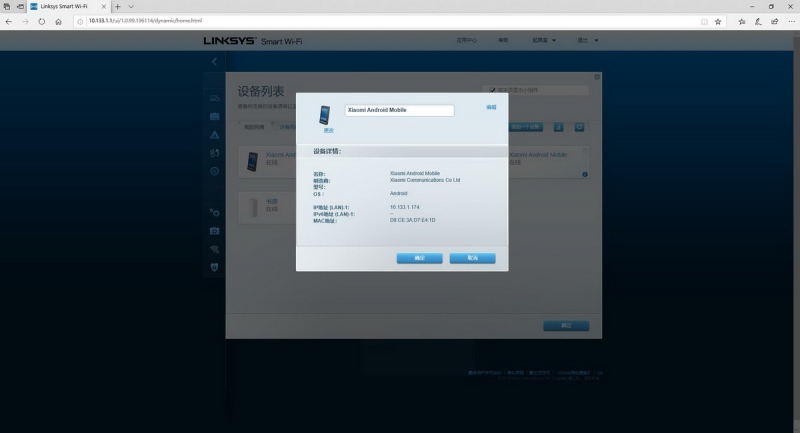Open the tab preview dropdown chevron
Image resolution: width=800 pixels, height=433 pixels.
coord(131,7)
